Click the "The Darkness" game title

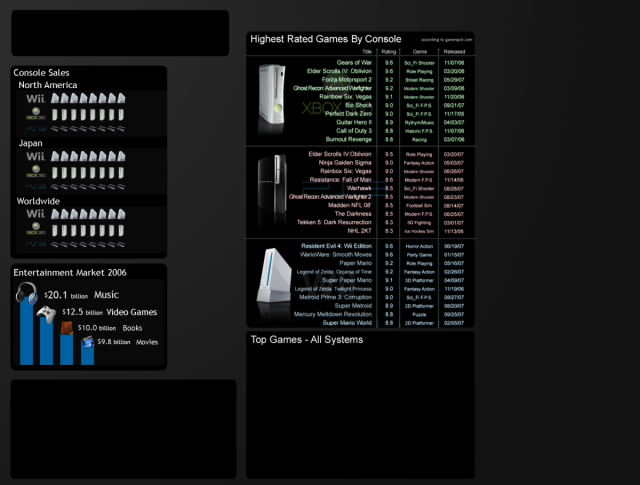[353, 214]
